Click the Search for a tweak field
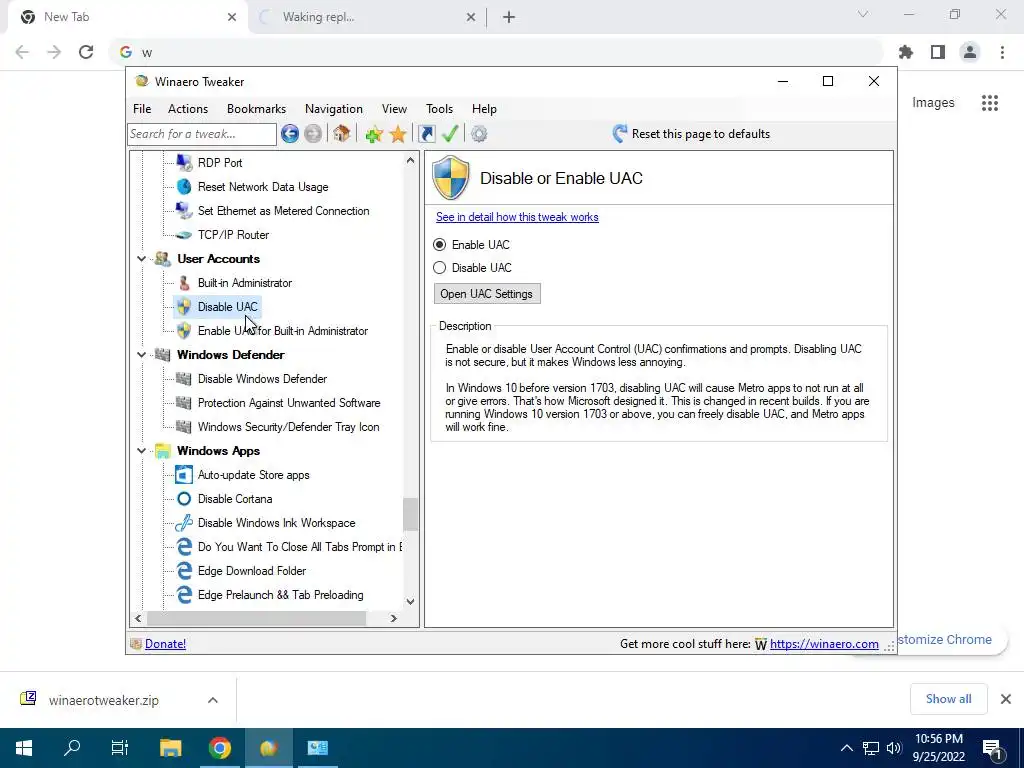The height and width of the screenshot is (768, 1024). point(202,134)
